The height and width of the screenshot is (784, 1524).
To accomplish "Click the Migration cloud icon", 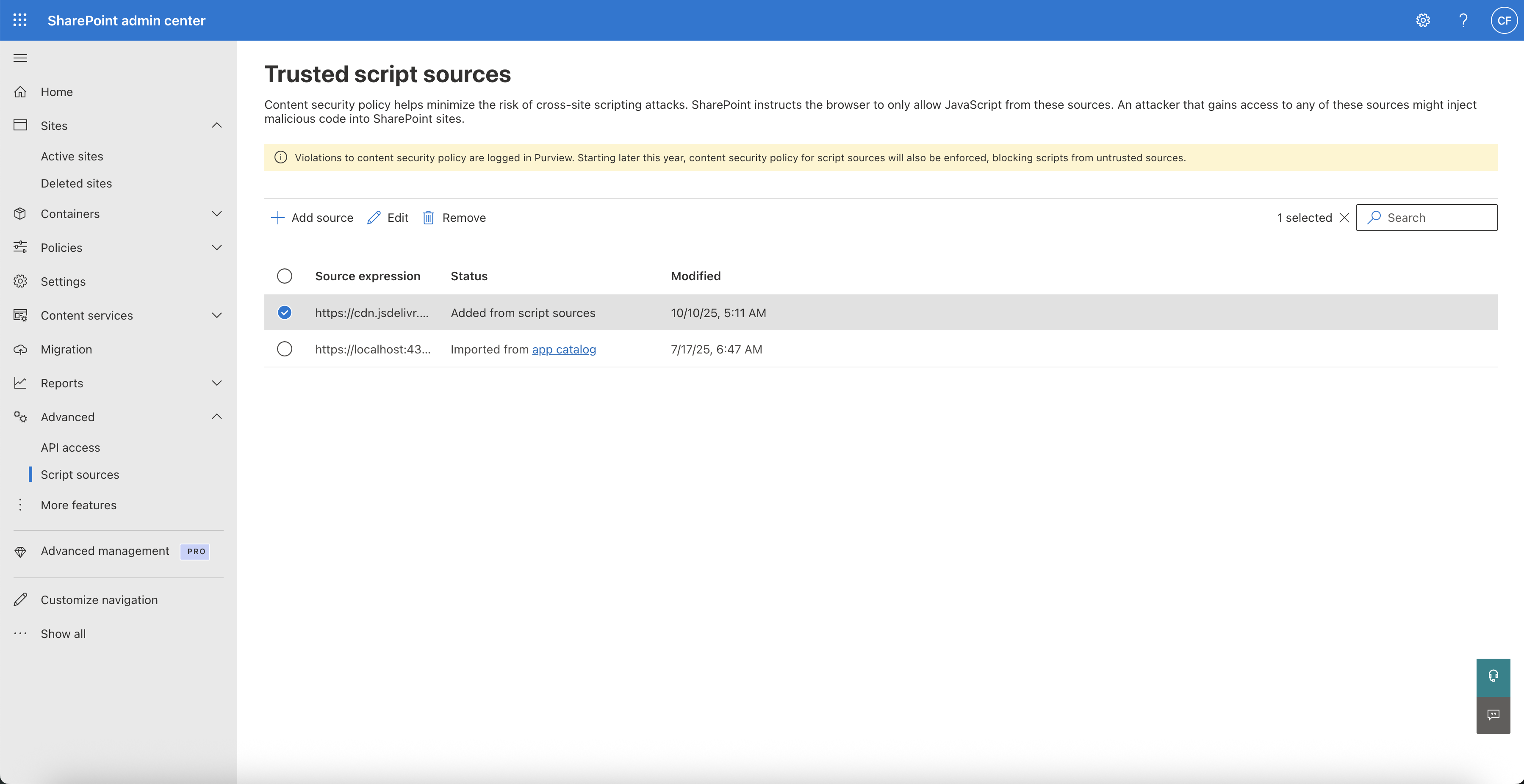I will pos(20,349).
